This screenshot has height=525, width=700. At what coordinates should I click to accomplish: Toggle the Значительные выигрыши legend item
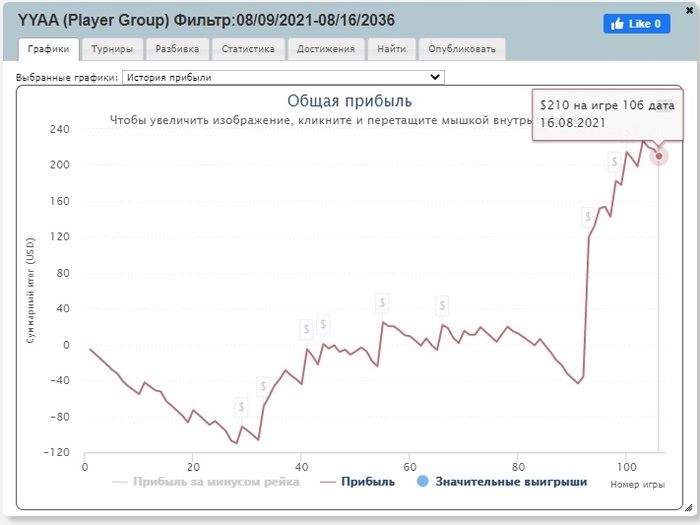pos(502,482)
